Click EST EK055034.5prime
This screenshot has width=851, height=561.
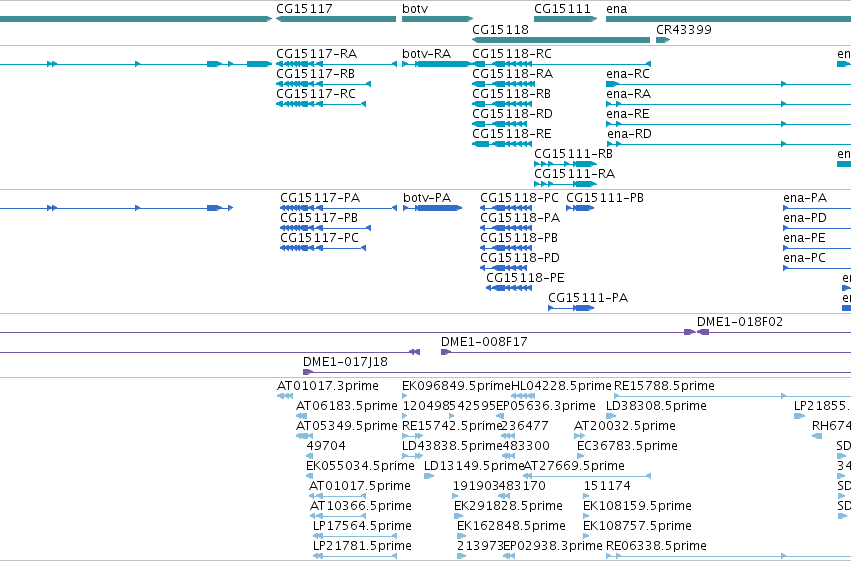309,476
